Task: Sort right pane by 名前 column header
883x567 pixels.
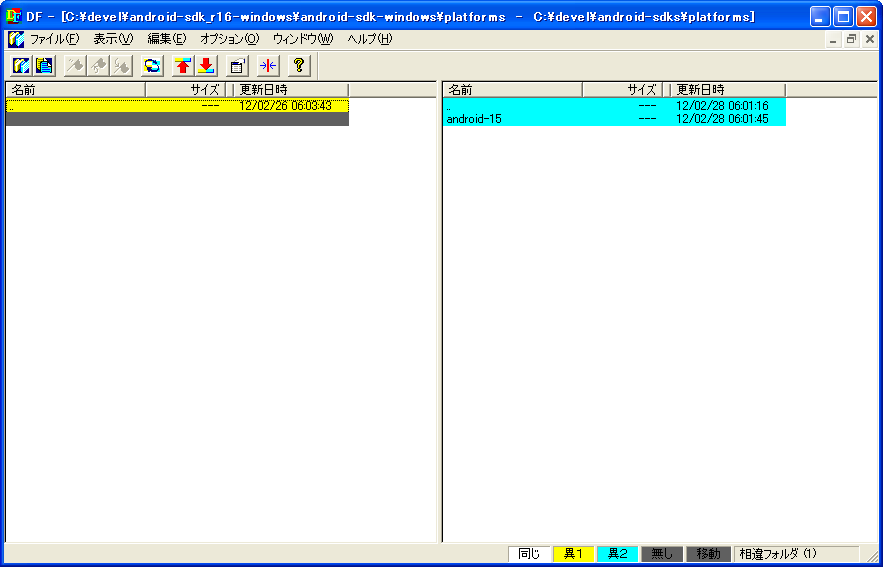Action: click(x=512, y=90)
